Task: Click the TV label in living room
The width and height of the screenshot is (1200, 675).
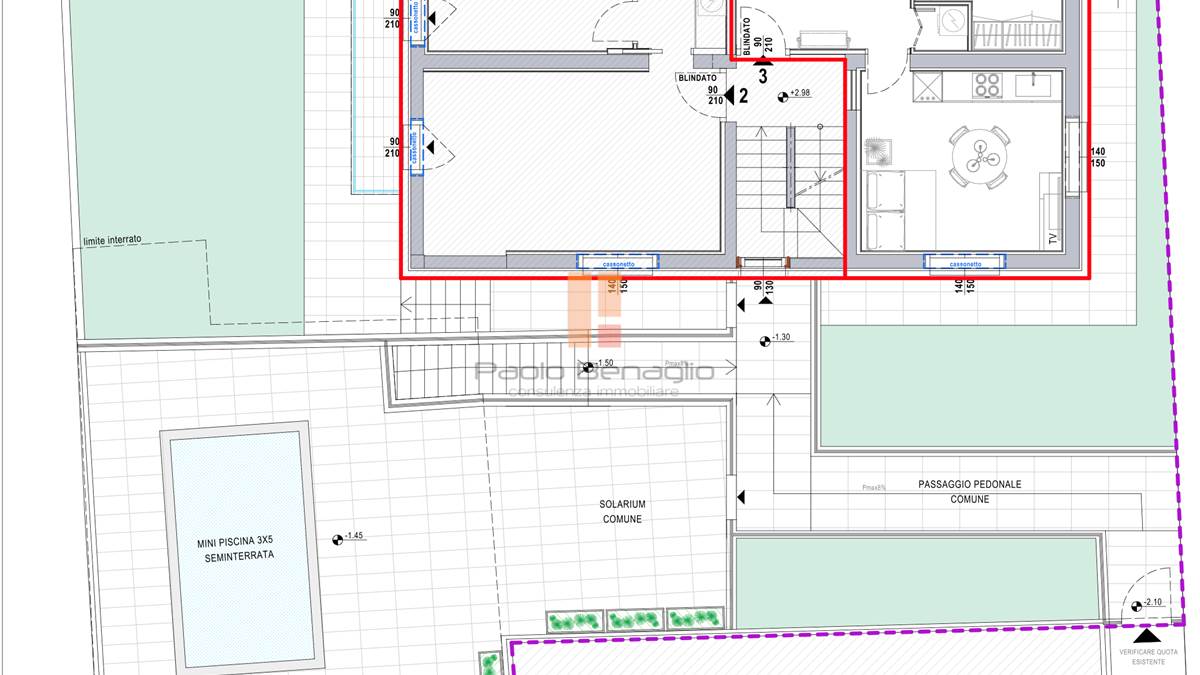Action: coord(1050,239)
